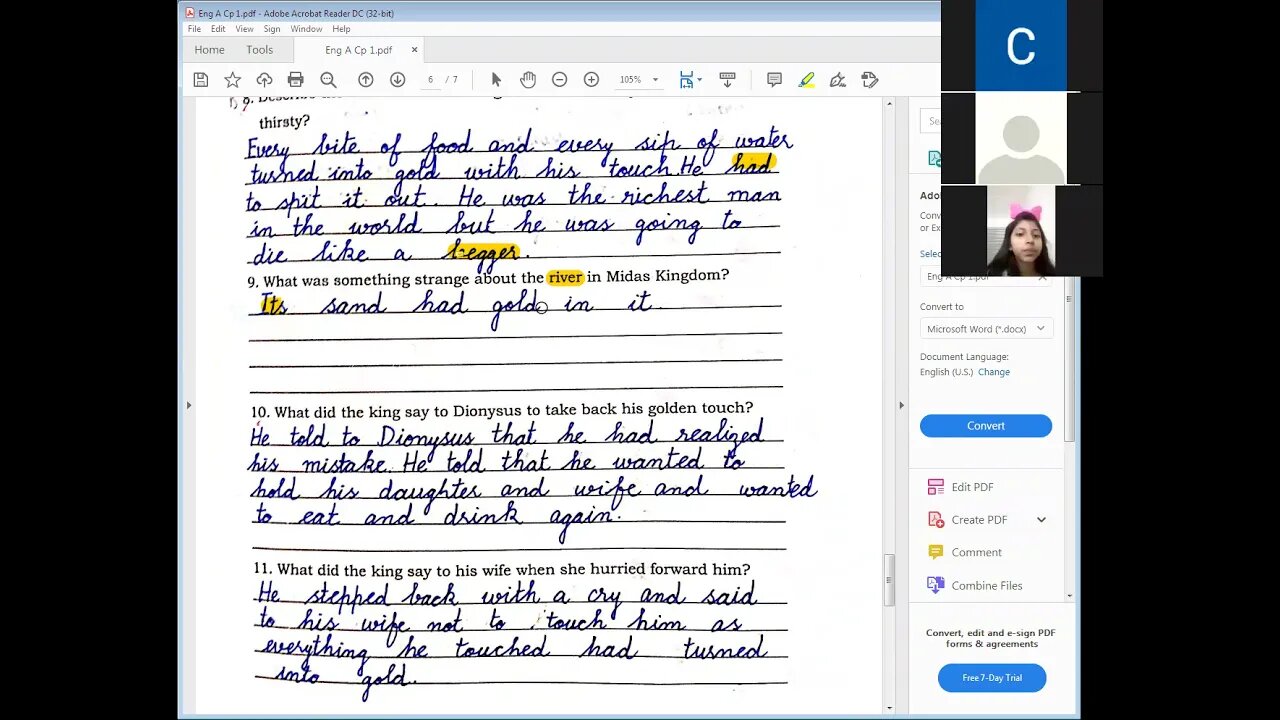Expand the fit page options arrow

tap(700, 80)
